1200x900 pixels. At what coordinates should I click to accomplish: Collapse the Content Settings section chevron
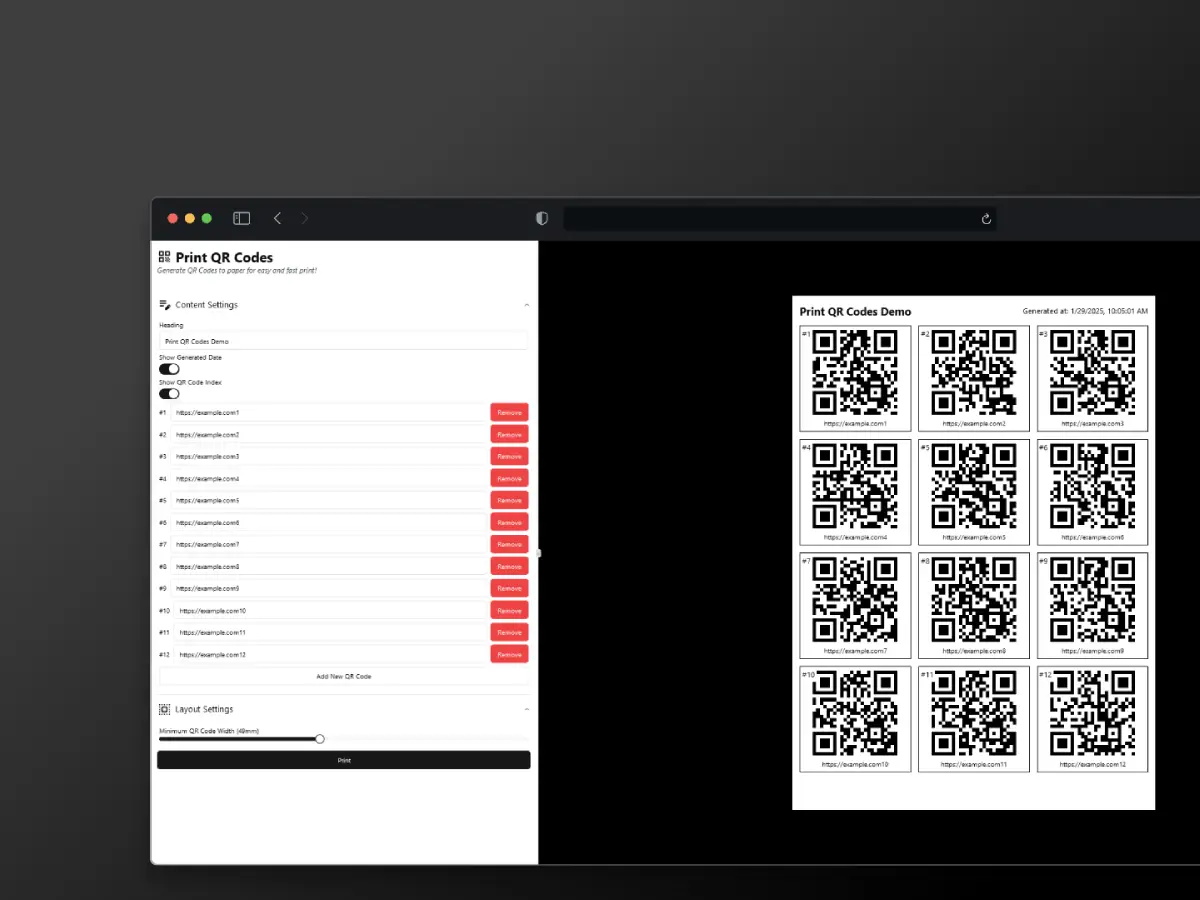pyautogui.click(x=527, y=305)
